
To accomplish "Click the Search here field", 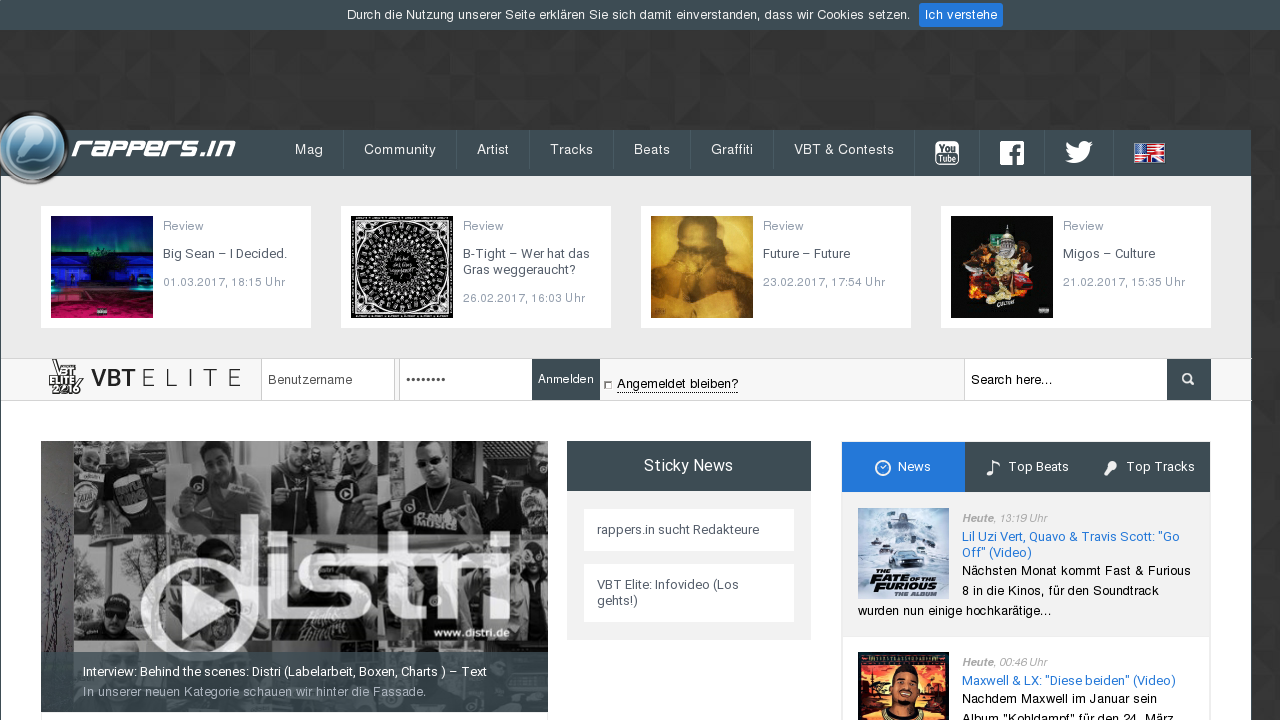I will [1066, 380].
